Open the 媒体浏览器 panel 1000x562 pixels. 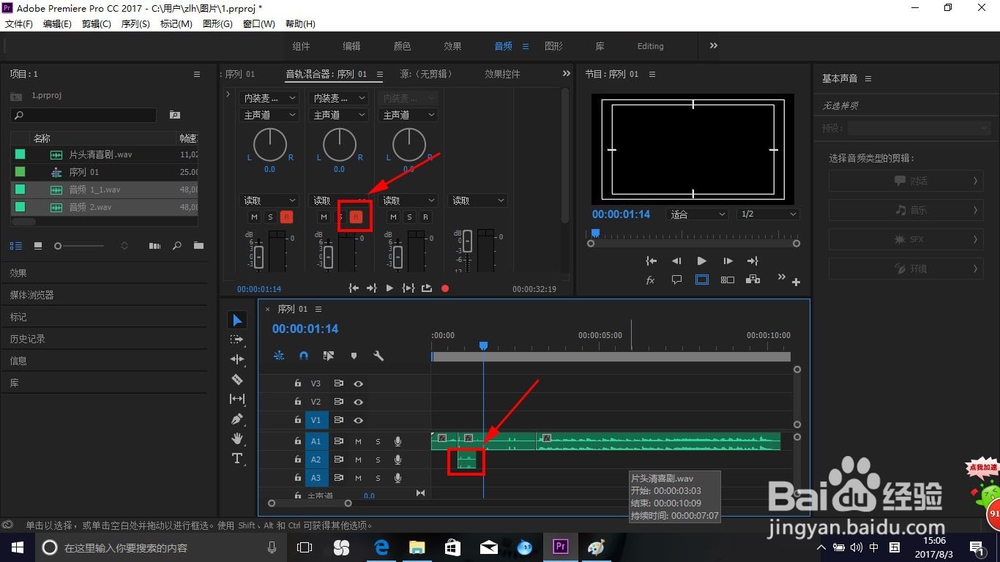point(32,295)
